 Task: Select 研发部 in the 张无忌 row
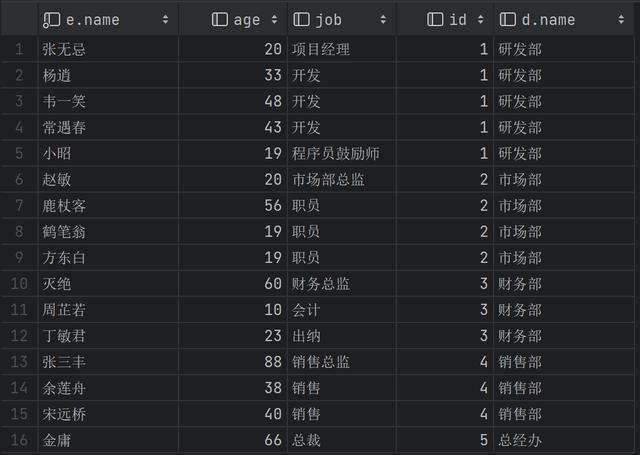(520, 49)
